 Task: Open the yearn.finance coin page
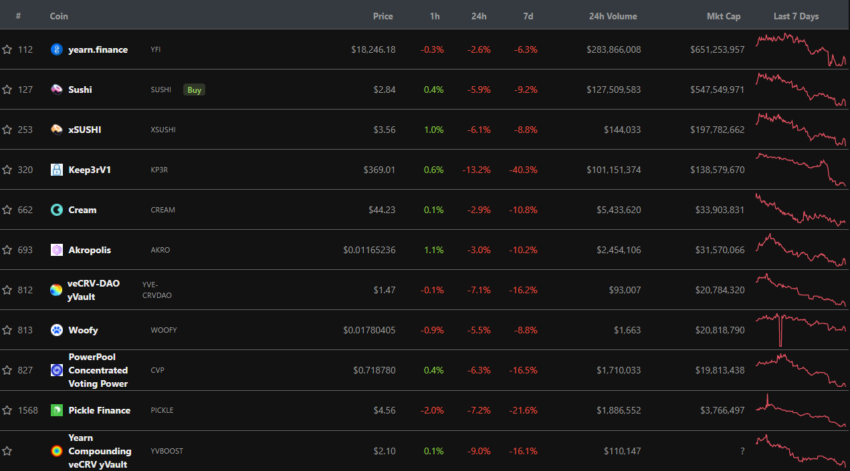98,49
